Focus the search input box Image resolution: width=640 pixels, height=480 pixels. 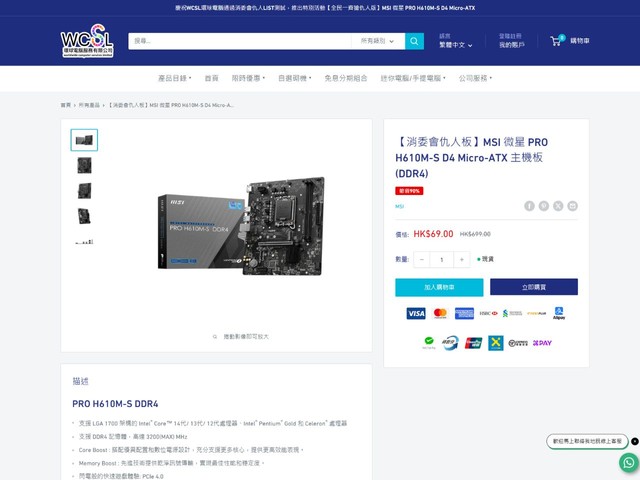point(240,41)
